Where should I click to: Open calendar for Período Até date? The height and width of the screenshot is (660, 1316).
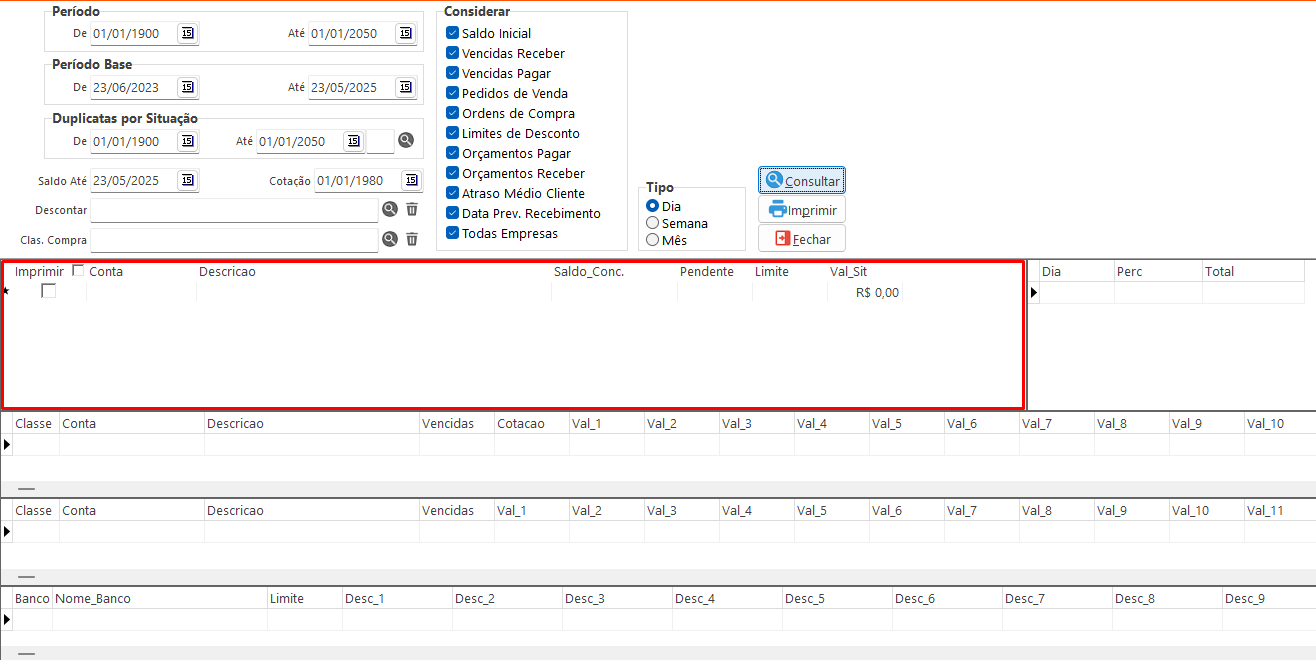(405, 33)
